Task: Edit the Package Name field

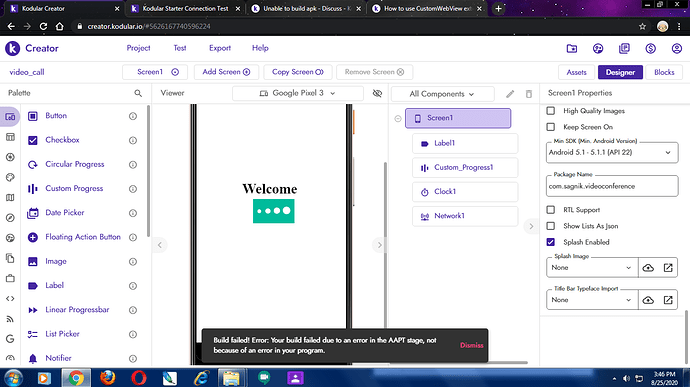Action: pos(612,186)
